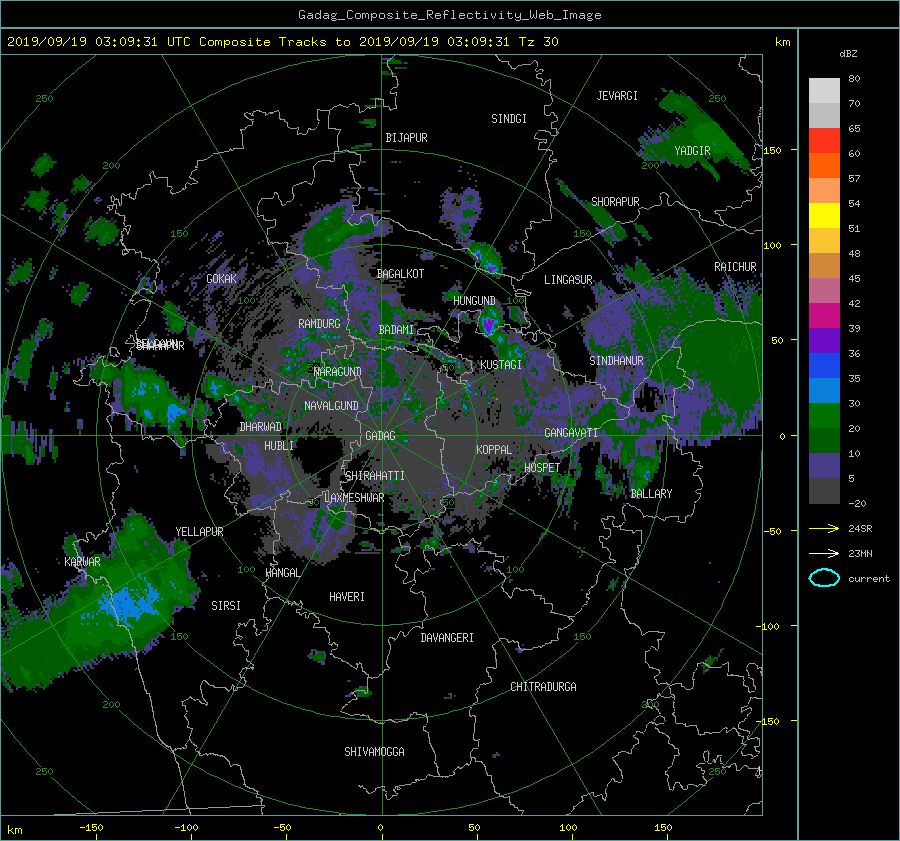Viewport: 900px width, 841px height.
Task: Click the SHORAPUR city label
Action: pyautogui.click(x=615, y=202)
